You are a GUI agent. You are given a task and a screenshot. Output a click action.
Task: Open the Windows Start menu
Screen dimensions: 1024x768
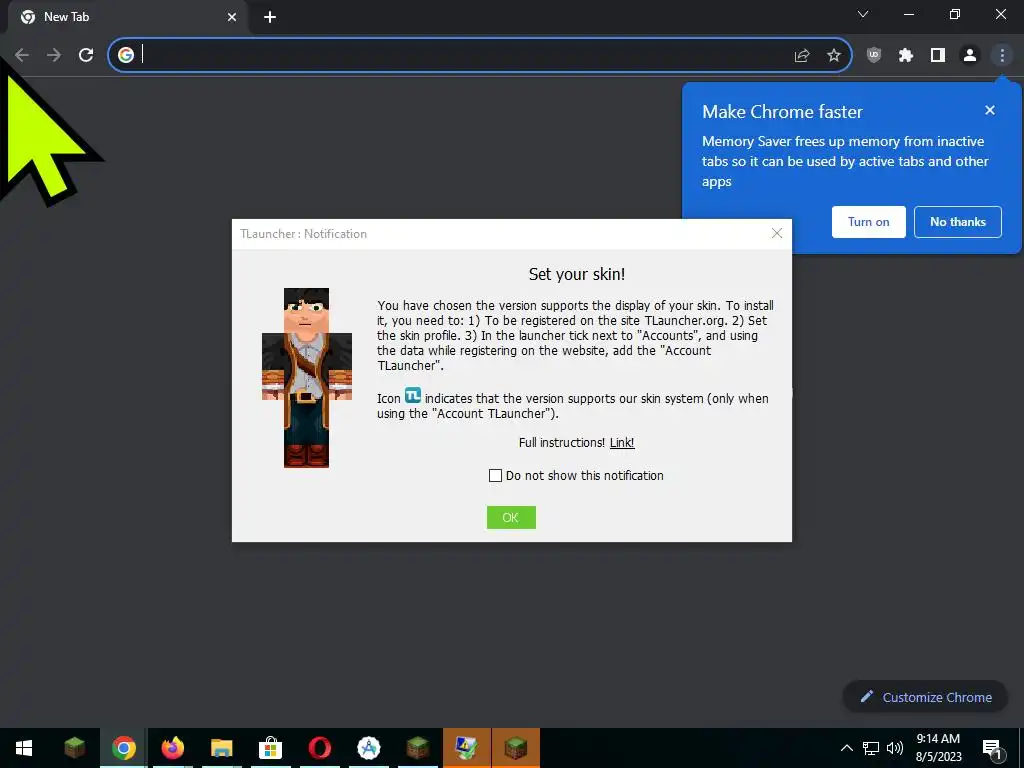(24, 748)
